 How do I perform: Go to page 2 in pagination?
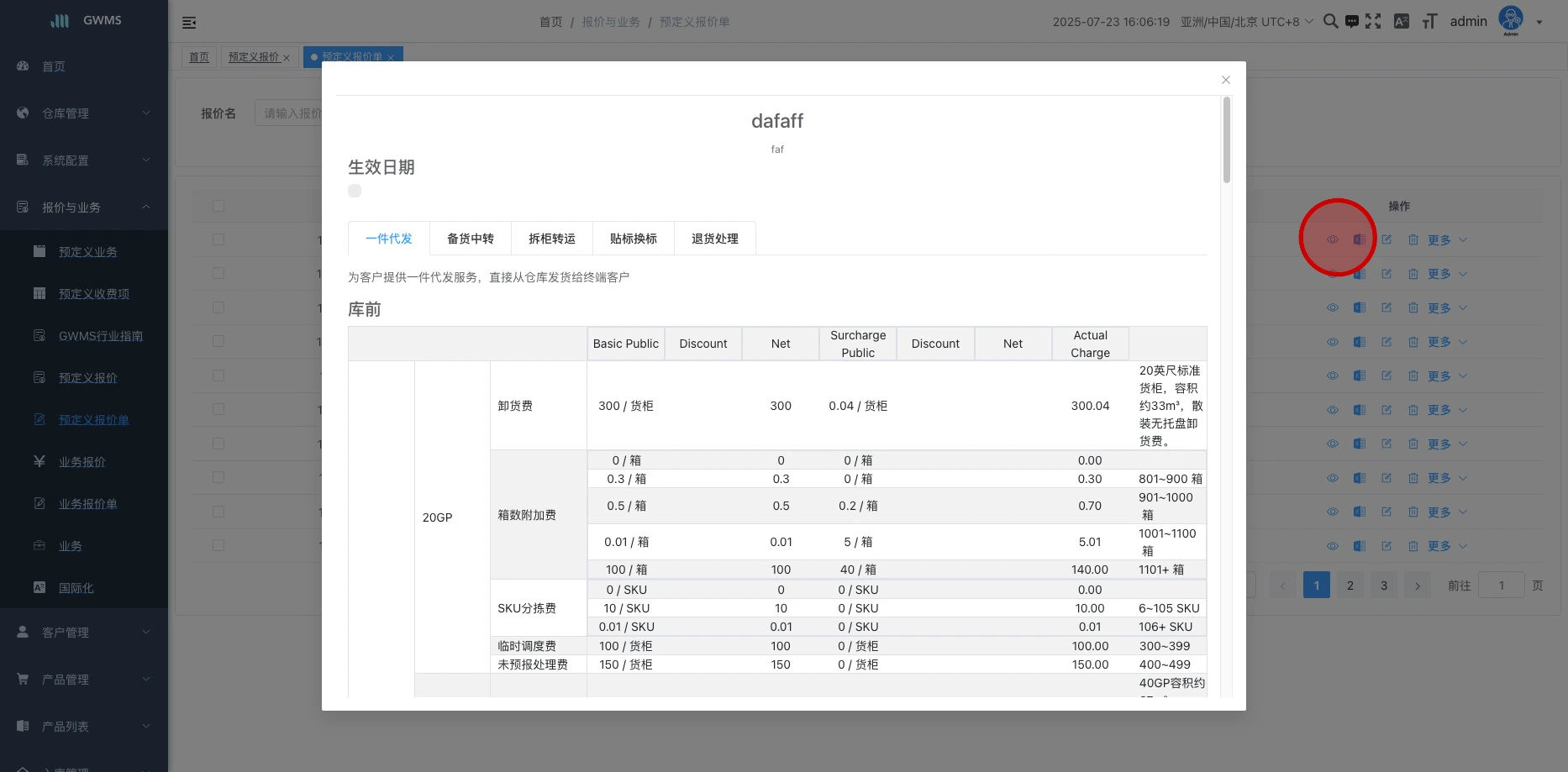1350,586
